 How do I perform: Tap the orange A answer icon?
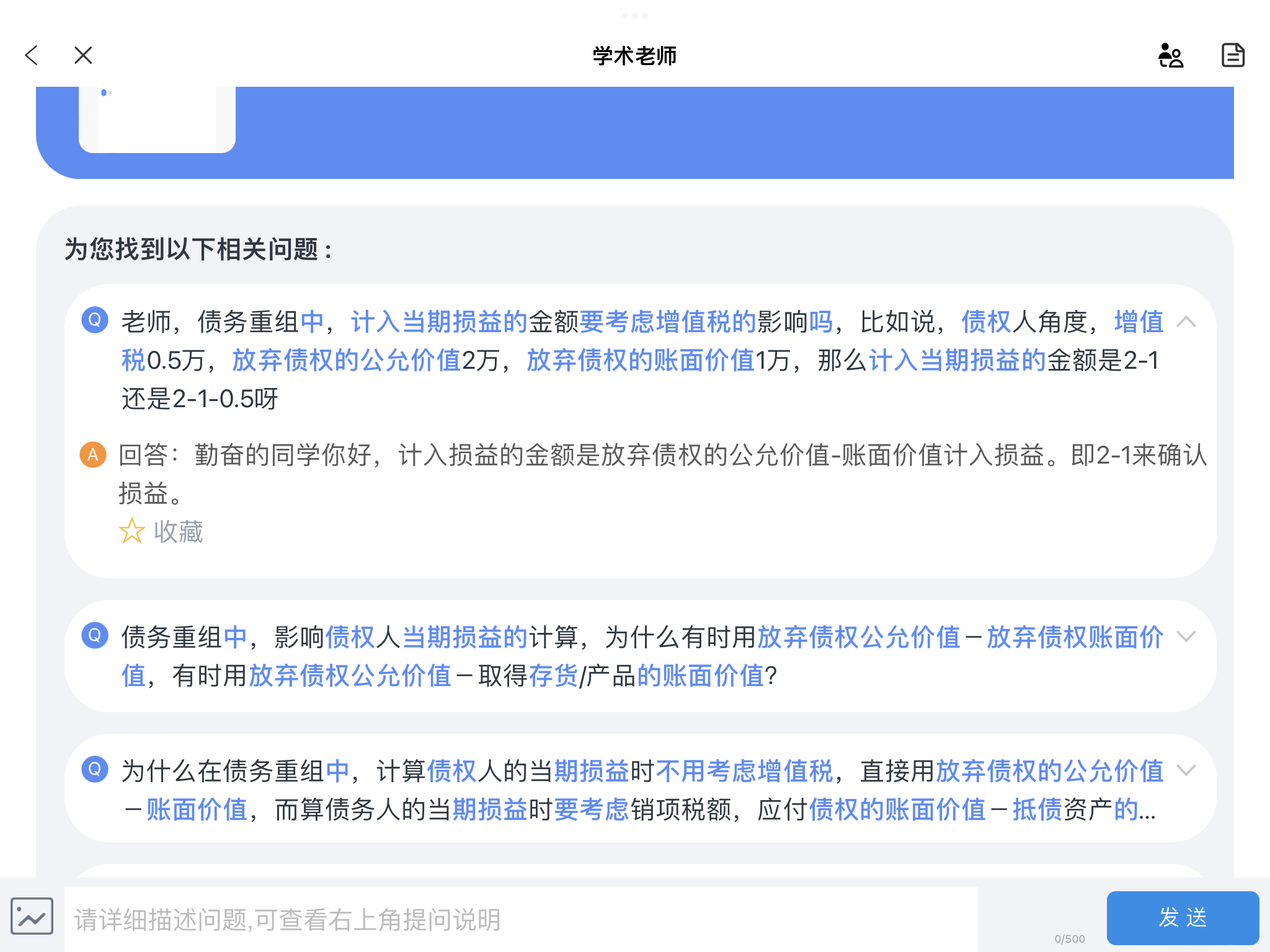click(x=93, y=455)
